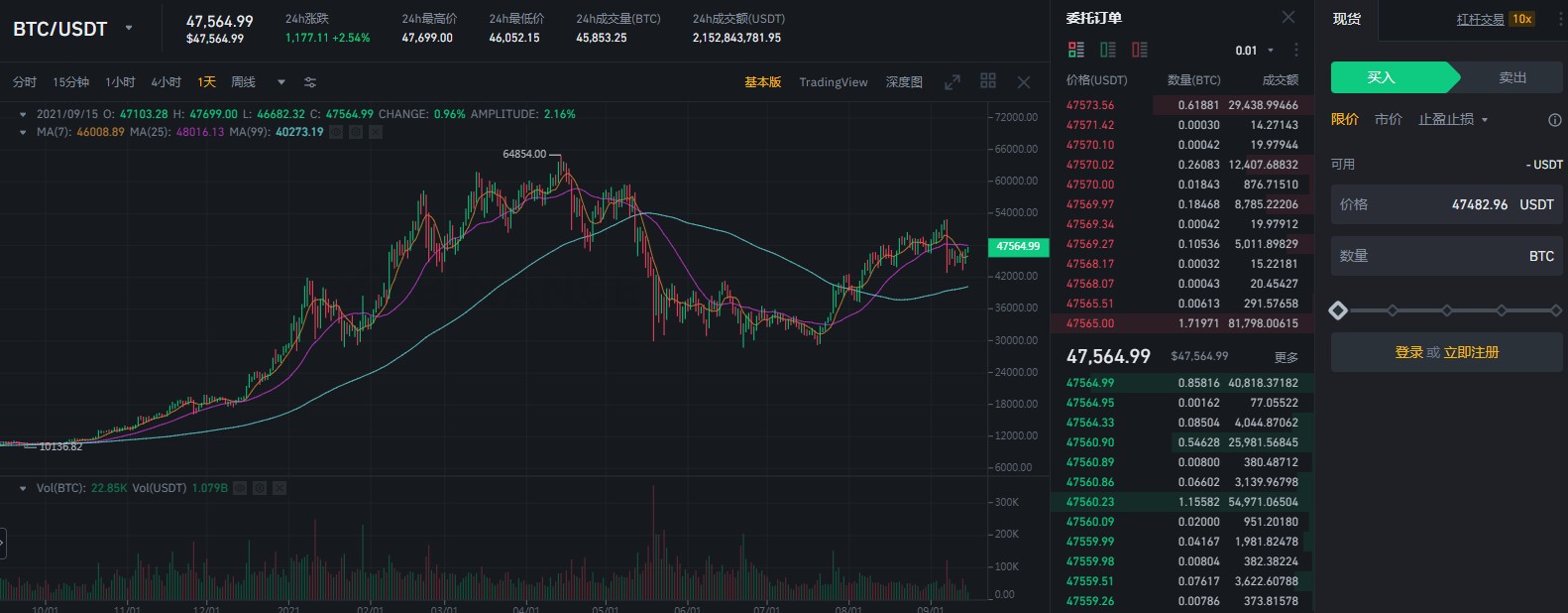1568x613 pixels.
Task: Click 更多 in order book
Action: click(x=1286, y=357)
